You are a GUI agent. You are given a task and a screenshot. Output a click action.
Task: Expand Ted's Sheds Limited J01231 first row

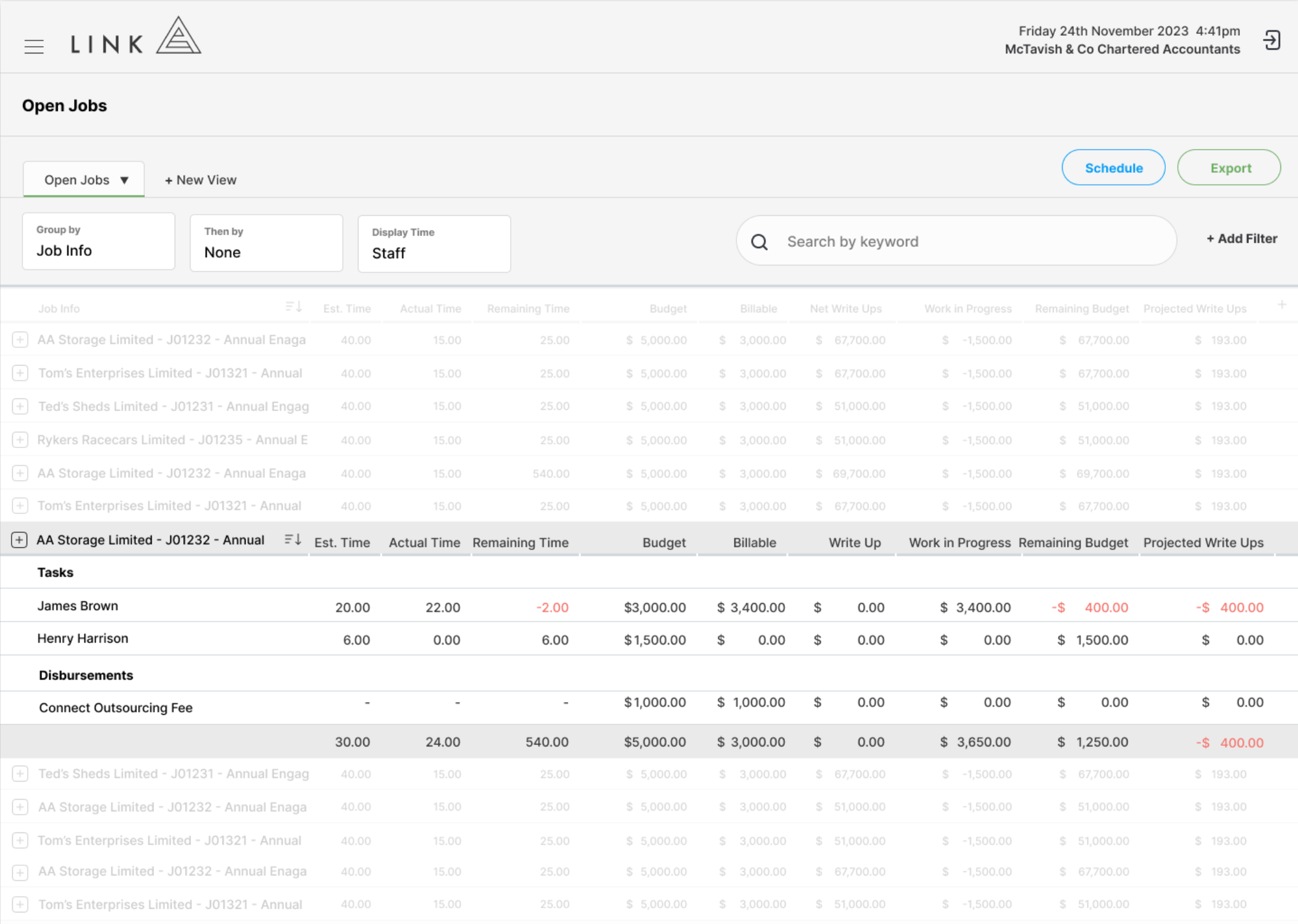pos(20,406)
